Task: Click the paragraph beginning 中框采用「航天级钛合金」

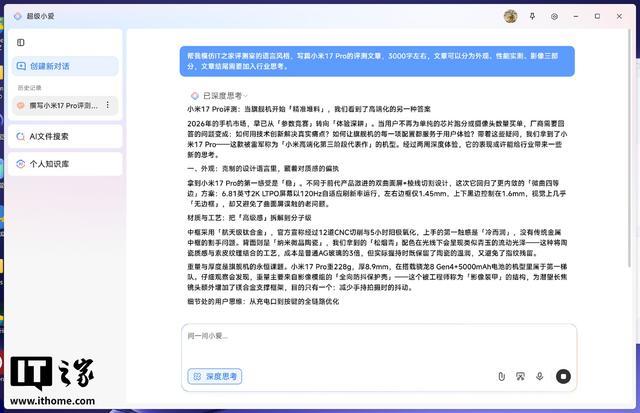Action: [x=377, y=242]
